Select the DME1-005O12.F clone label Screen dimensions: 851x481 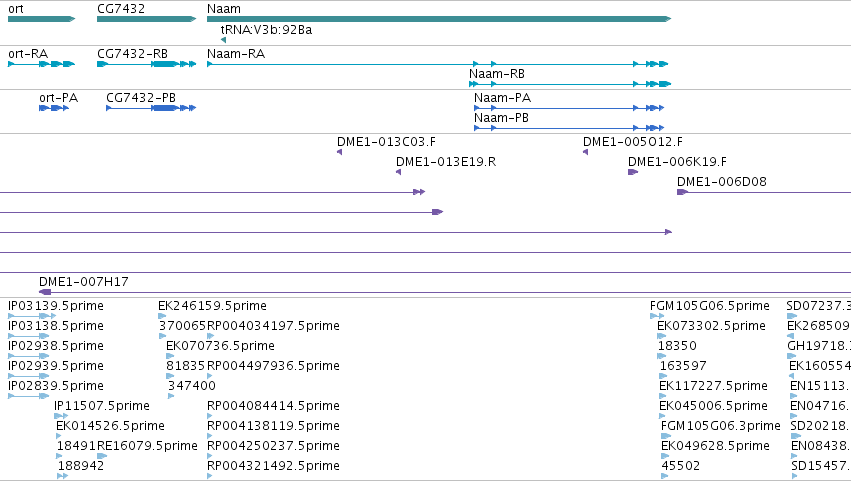[633, 142]
